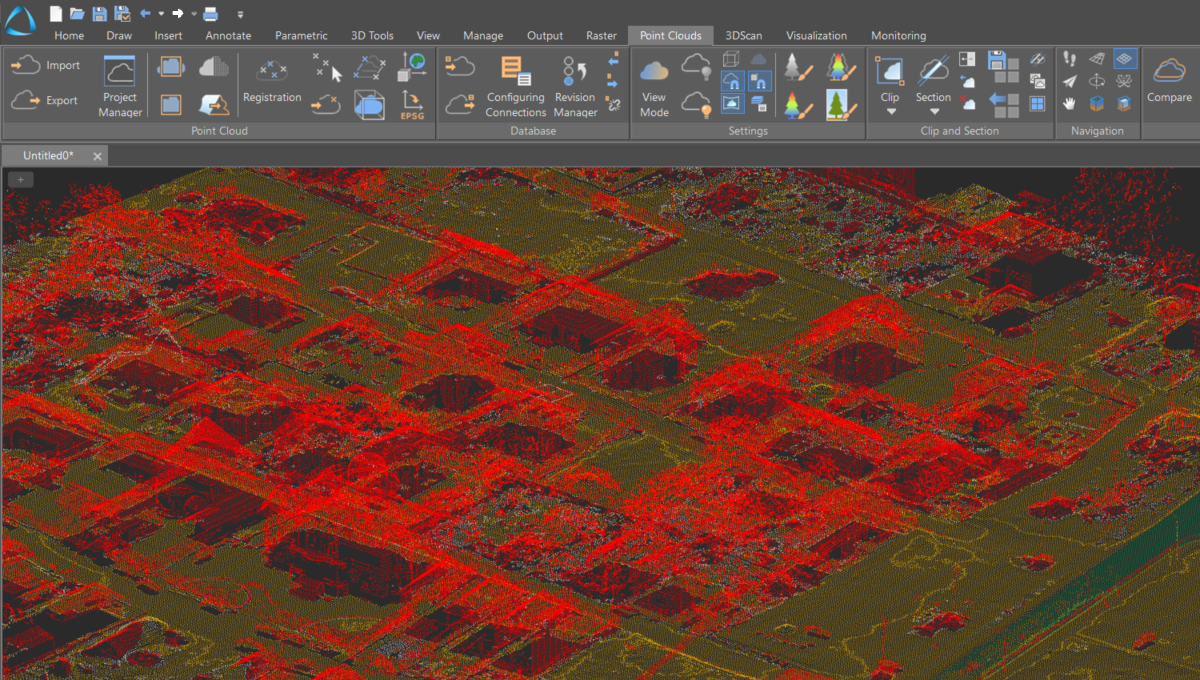The width and height of the screenshot is (1200, 680).
Task: Open the Visualization ribbon tab
Action: pos(816,35)
